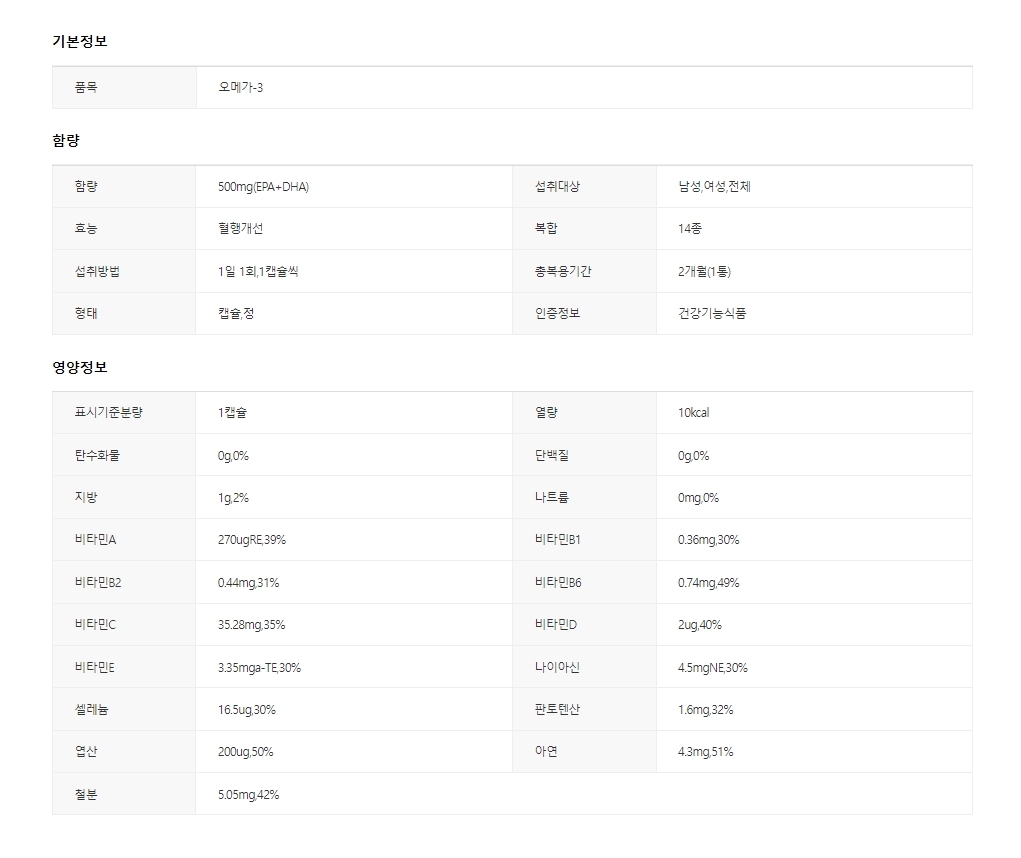Click the 판토텐산 label cell
This screenshot has width=1021, height=858.
557,709
